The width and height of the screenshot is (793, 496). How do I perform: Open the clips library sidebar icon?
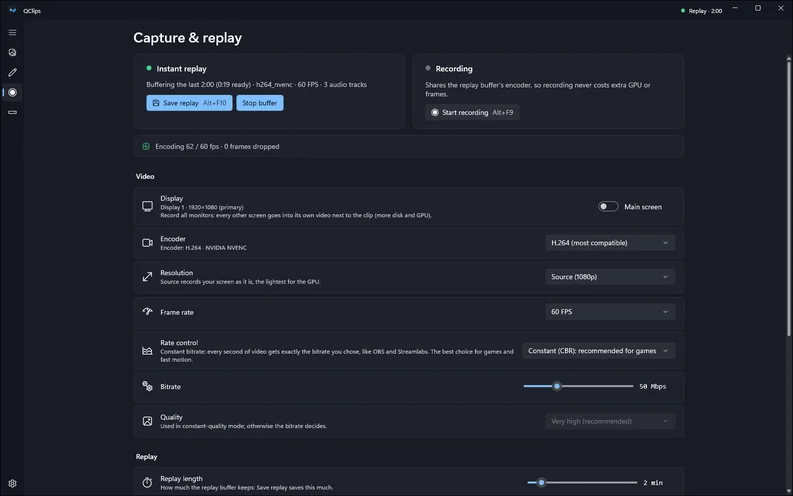(13, 53)
